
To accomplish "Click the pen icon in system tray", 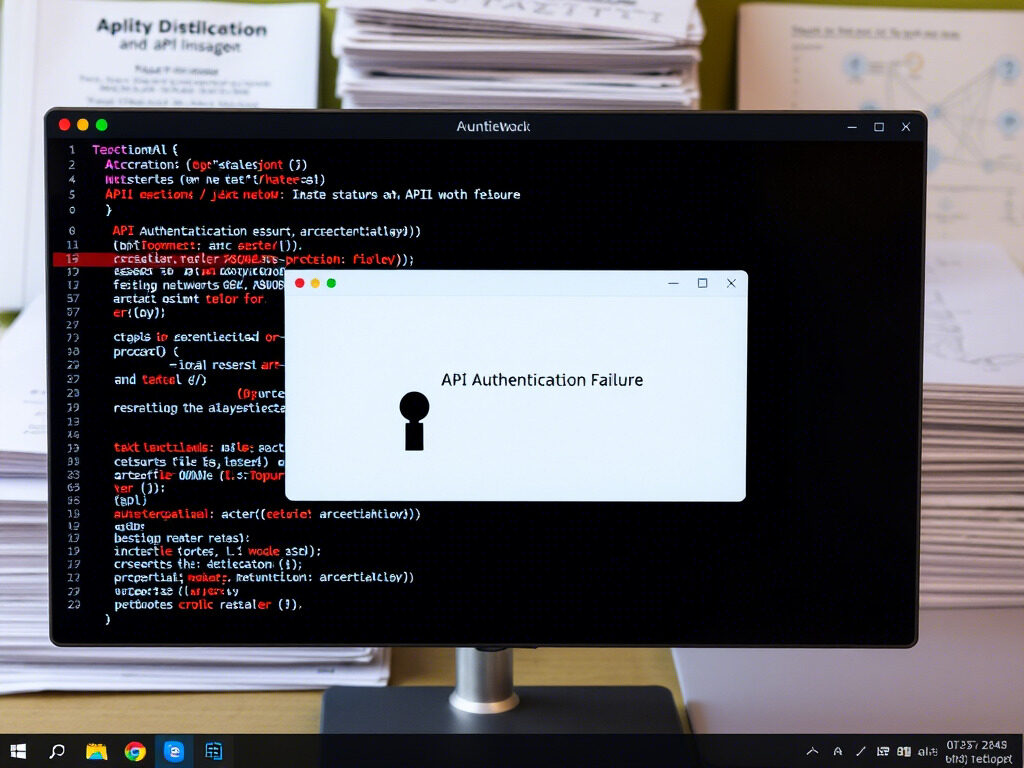I will click(x=860, y=751).
